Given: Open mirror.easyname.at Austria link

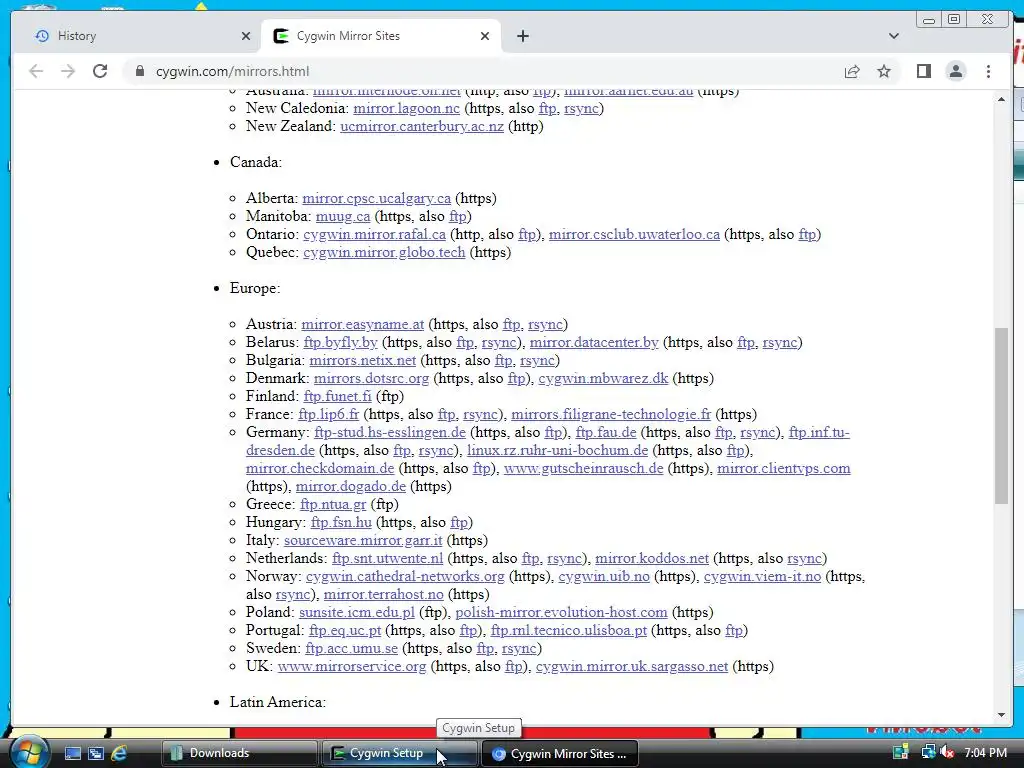Looking at the screenshot, I should (x=362, y=325).
